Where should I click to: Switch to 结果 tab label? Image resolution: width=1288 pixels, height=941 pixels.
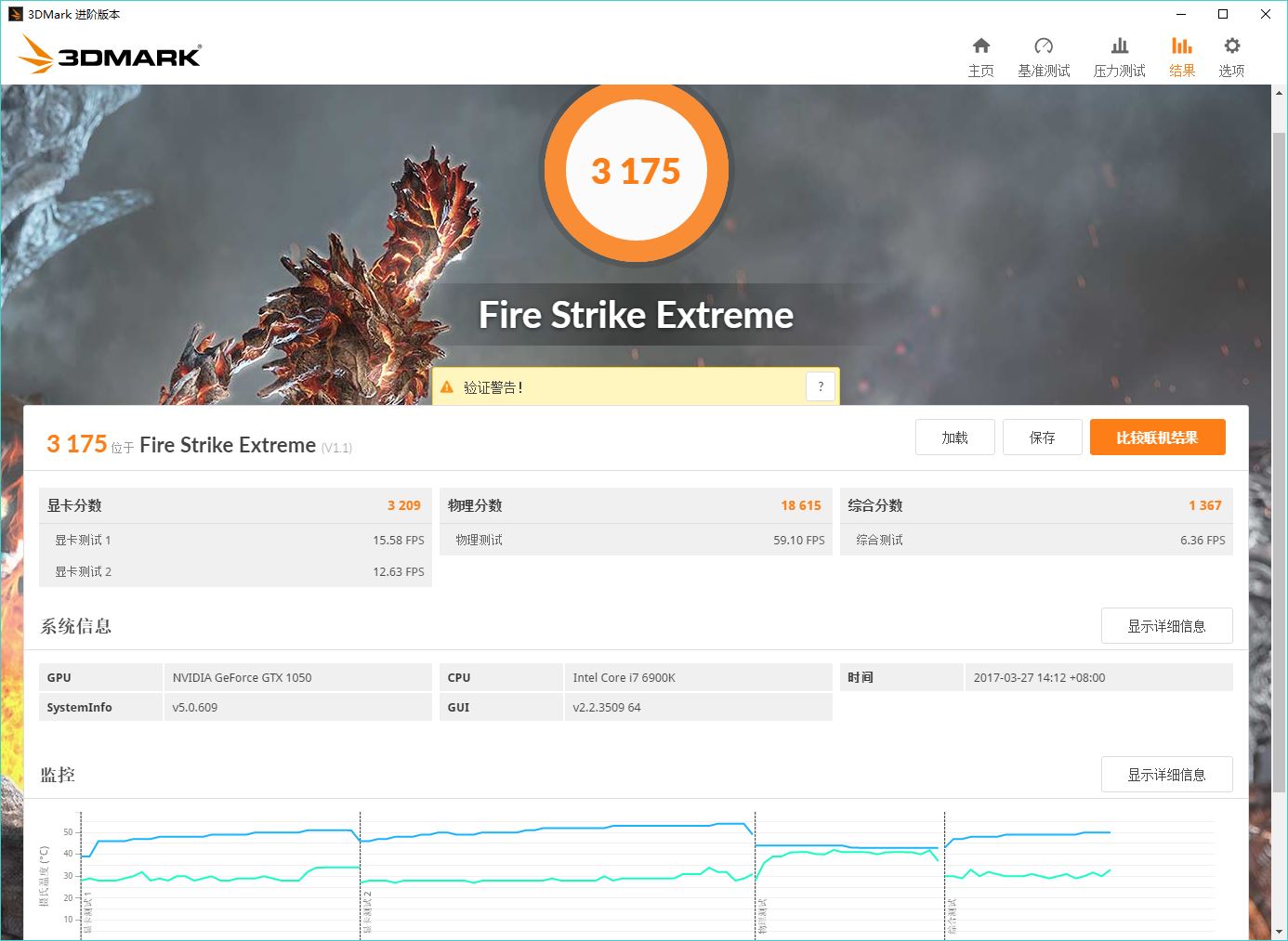1182,71
